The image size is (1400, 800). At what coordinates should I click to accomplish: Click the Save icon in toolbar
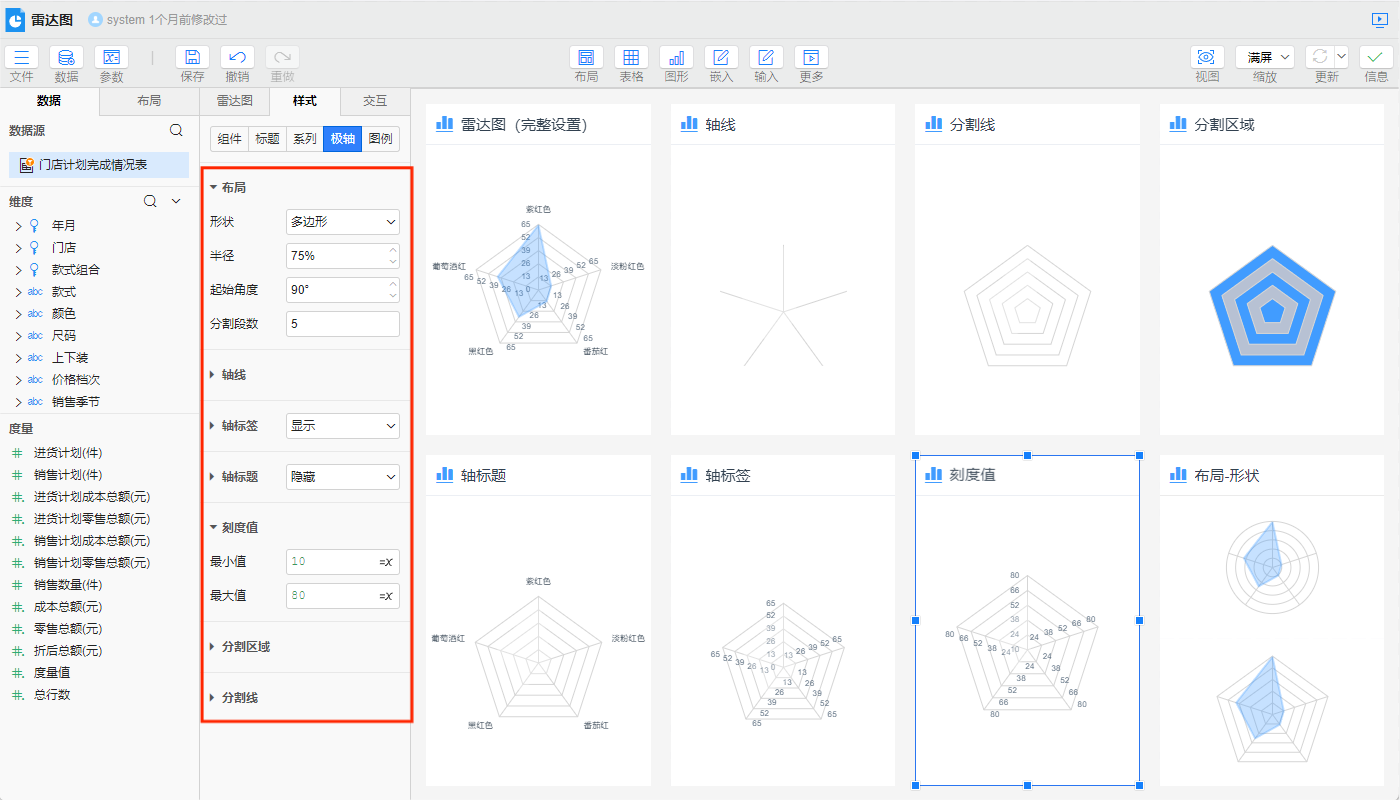(x=193, y=58)
